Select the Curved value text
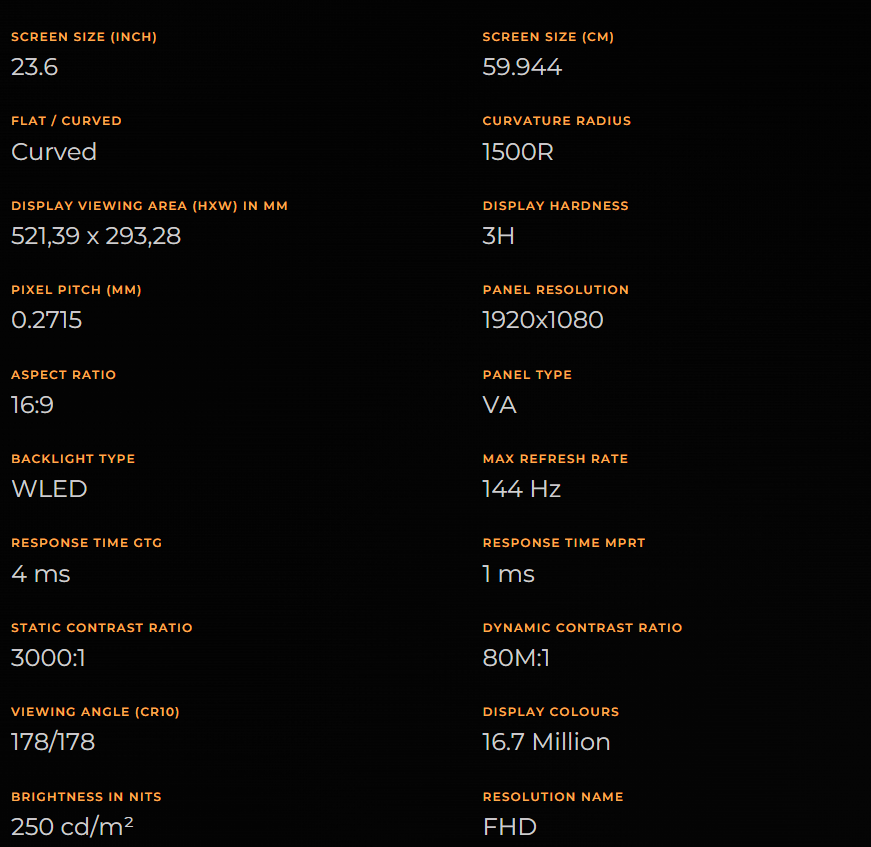This screenshot has width=871, height=847. (x=54, y=152)
